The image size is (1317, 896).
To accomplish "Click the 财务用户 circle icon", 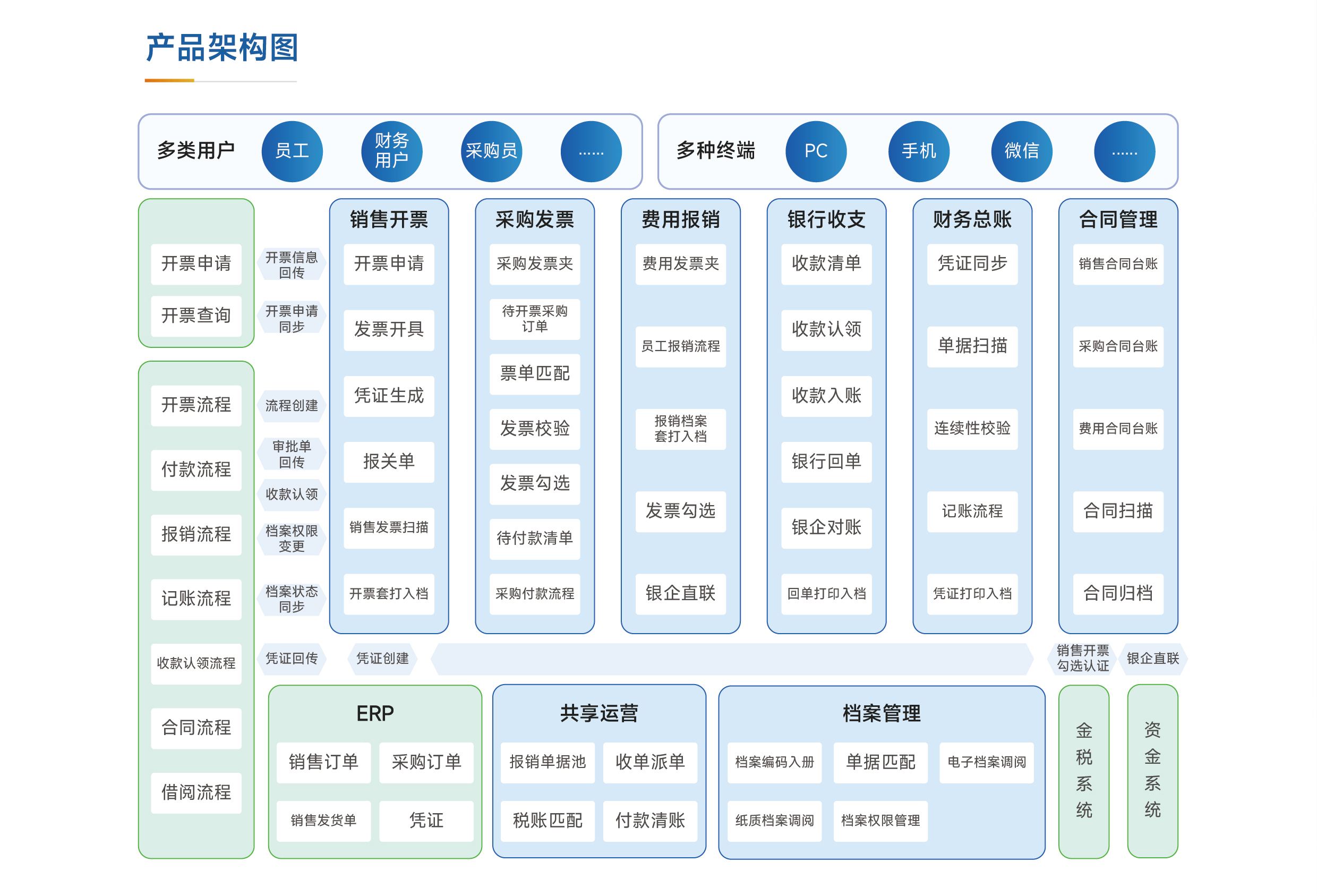I will [x=391, y=151].
